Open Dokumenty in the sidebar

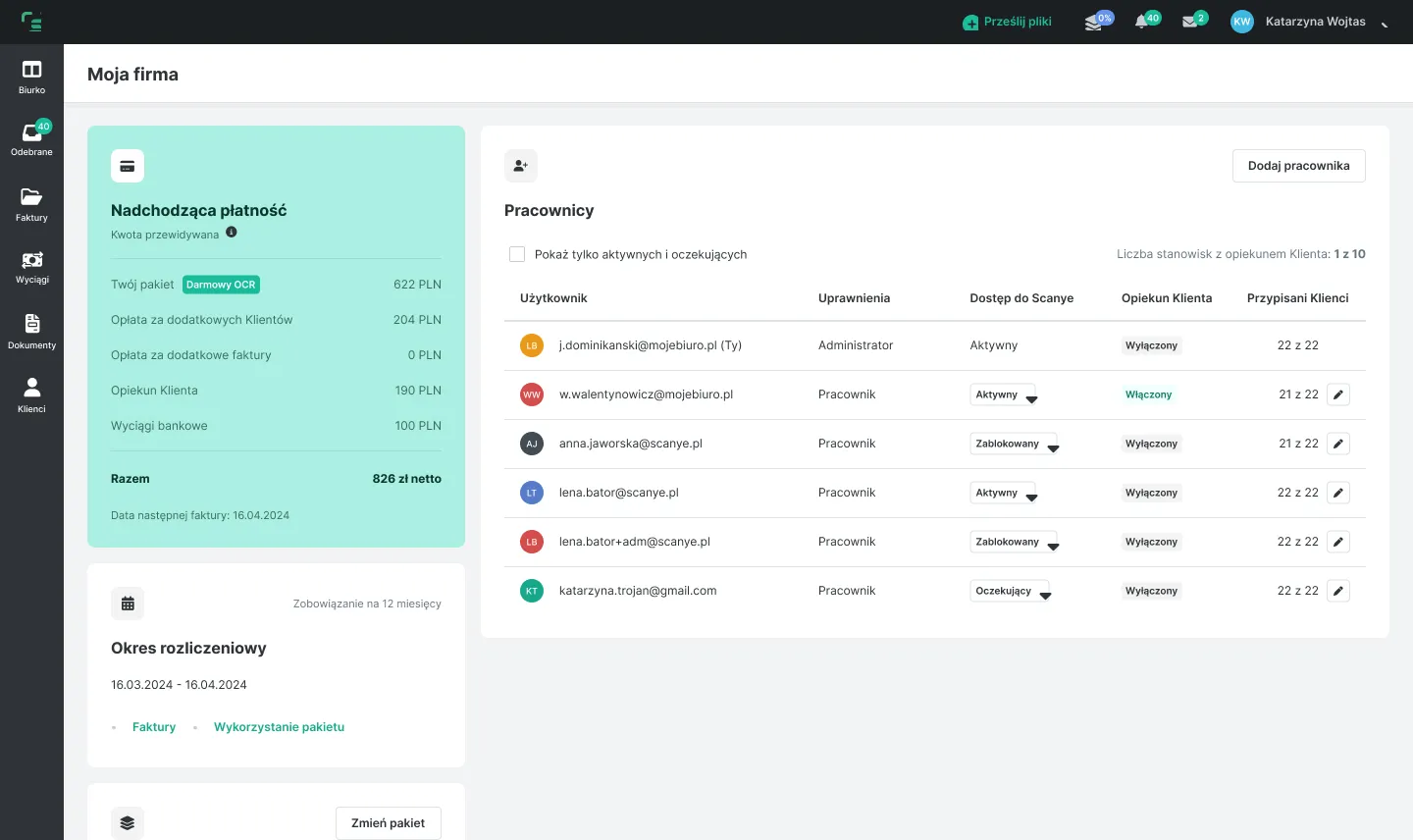click(x=31, y=332)
